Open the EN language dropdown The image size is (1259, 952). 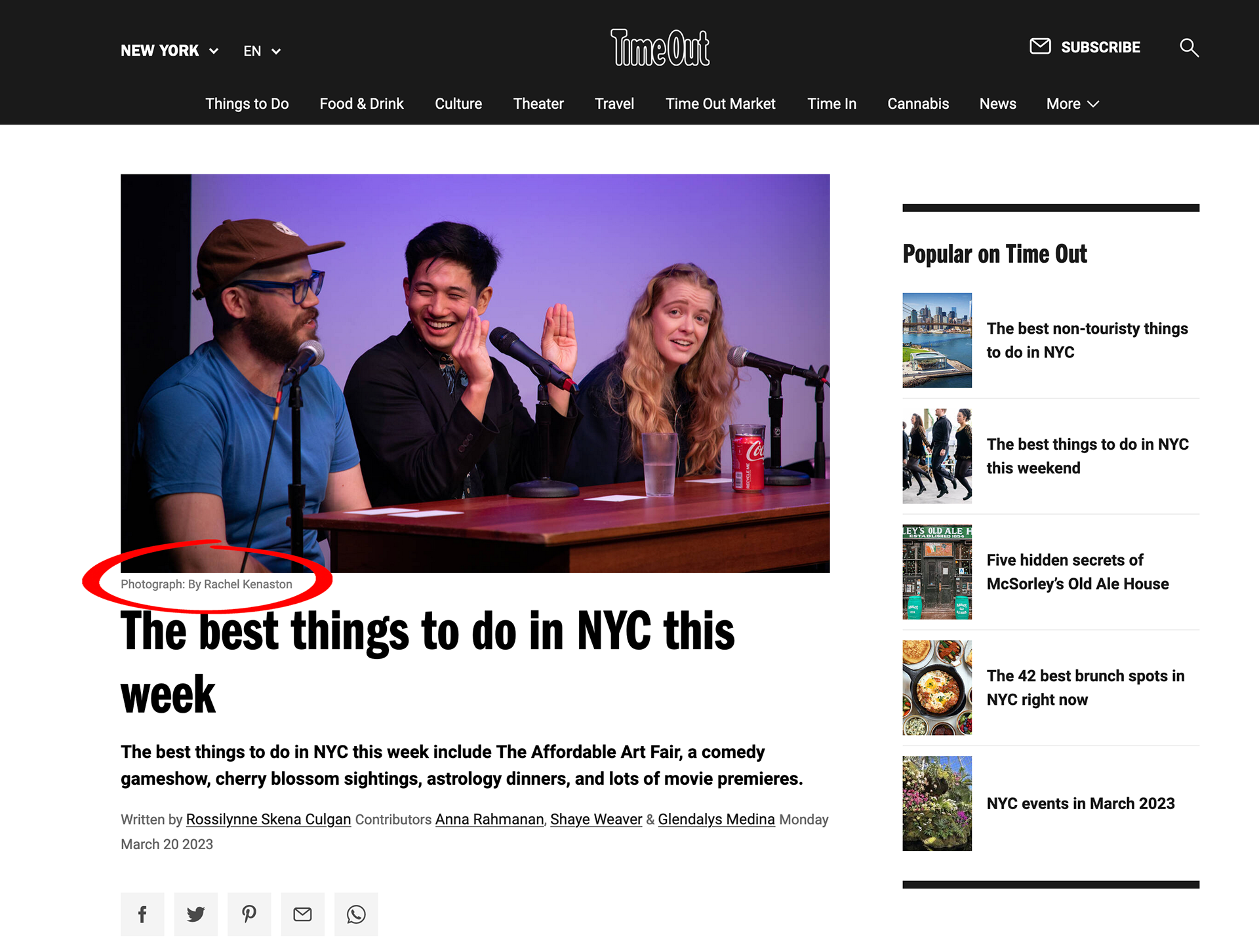pos(262,51)
